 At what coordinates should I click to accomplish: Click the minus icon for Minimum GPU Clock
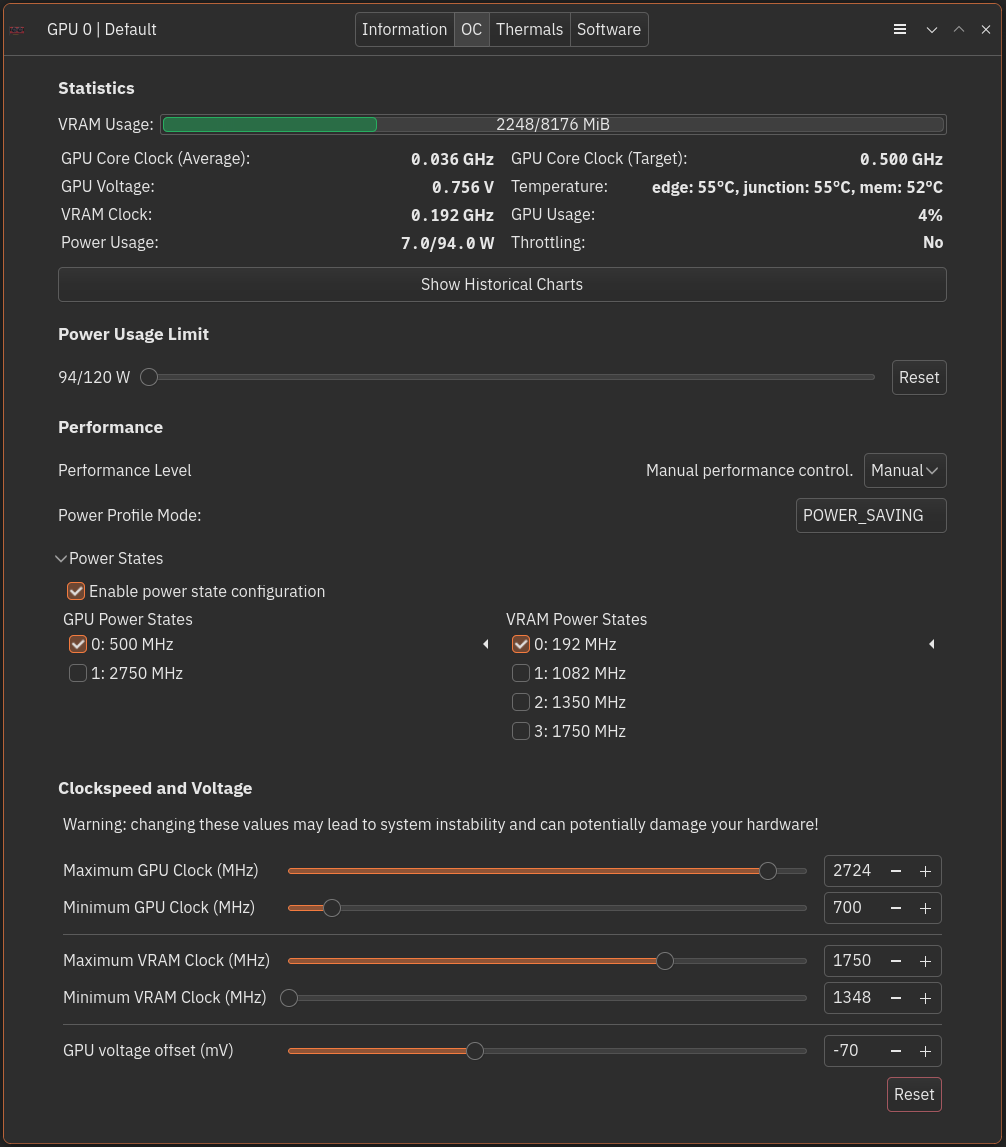click(x=896, y=909)
